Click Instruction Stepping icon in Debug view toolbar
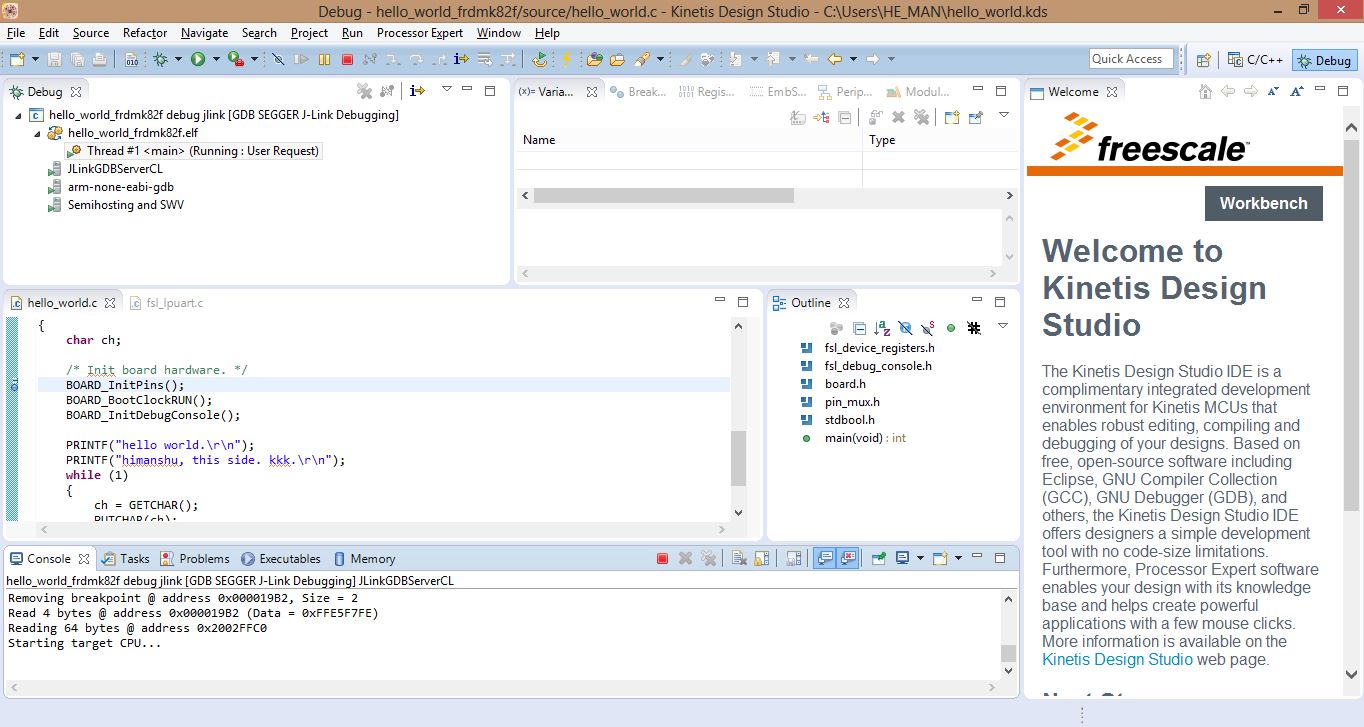The width and height of the screenshot is (1364, 727). click(x=417, y=91)
